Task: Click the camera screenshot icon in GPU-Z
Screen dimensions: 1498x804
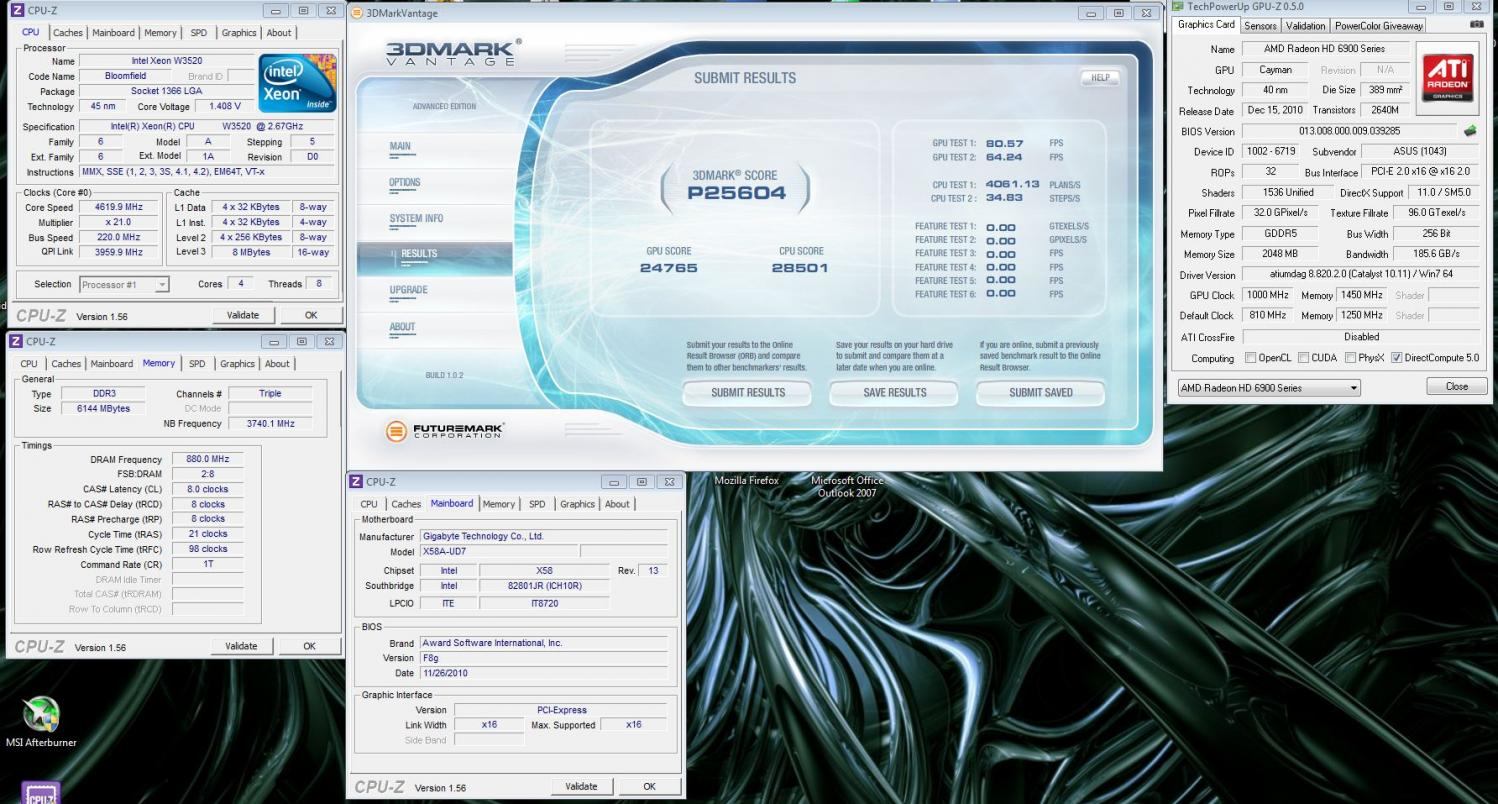Action: click(x=1477, y=24)
